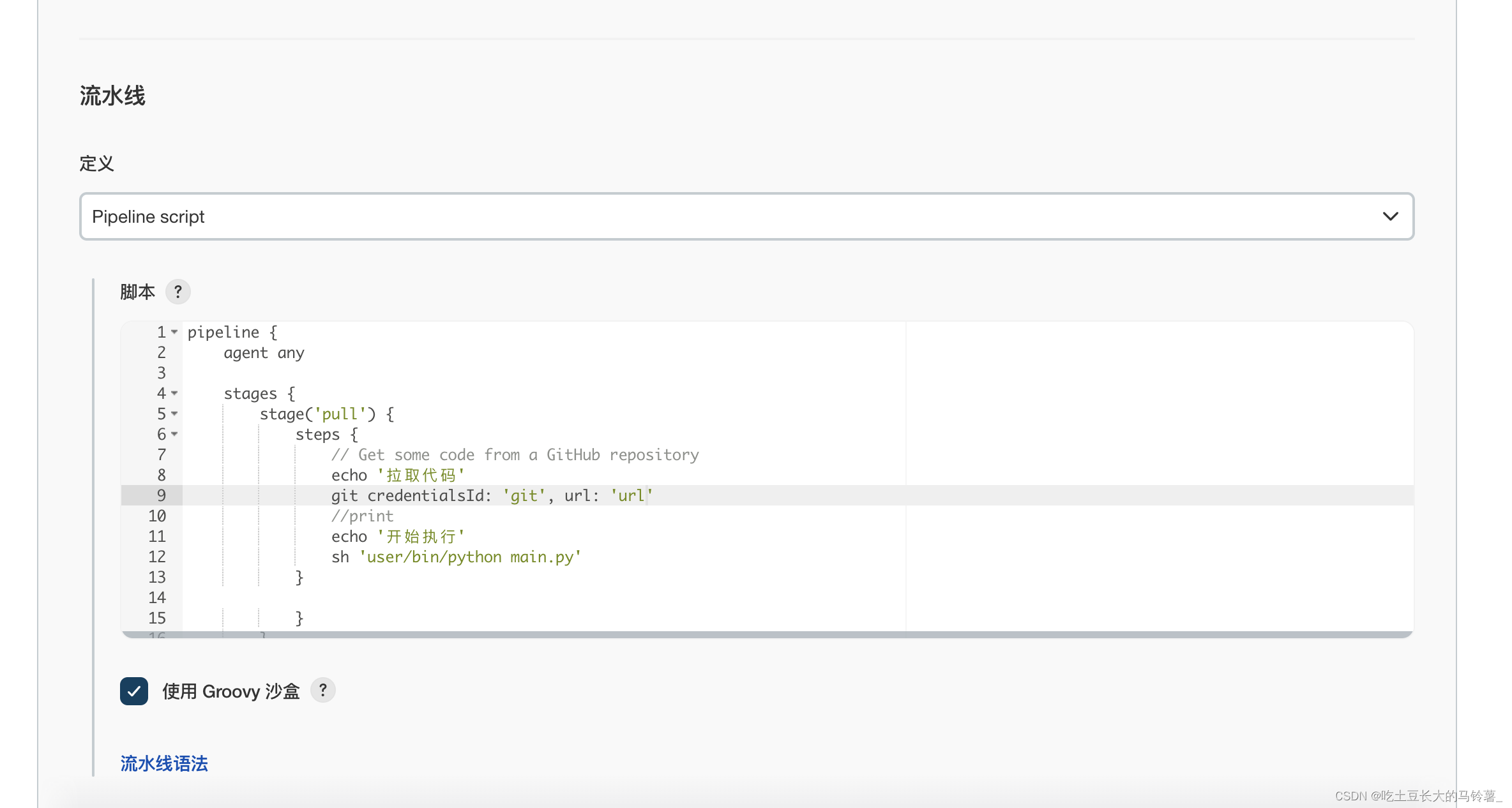The width and height of the screenshot is (1512, 808).
Task: Open the Pipeline script definition dropdown
Action: pyautogui.click(x=746, y=216)
